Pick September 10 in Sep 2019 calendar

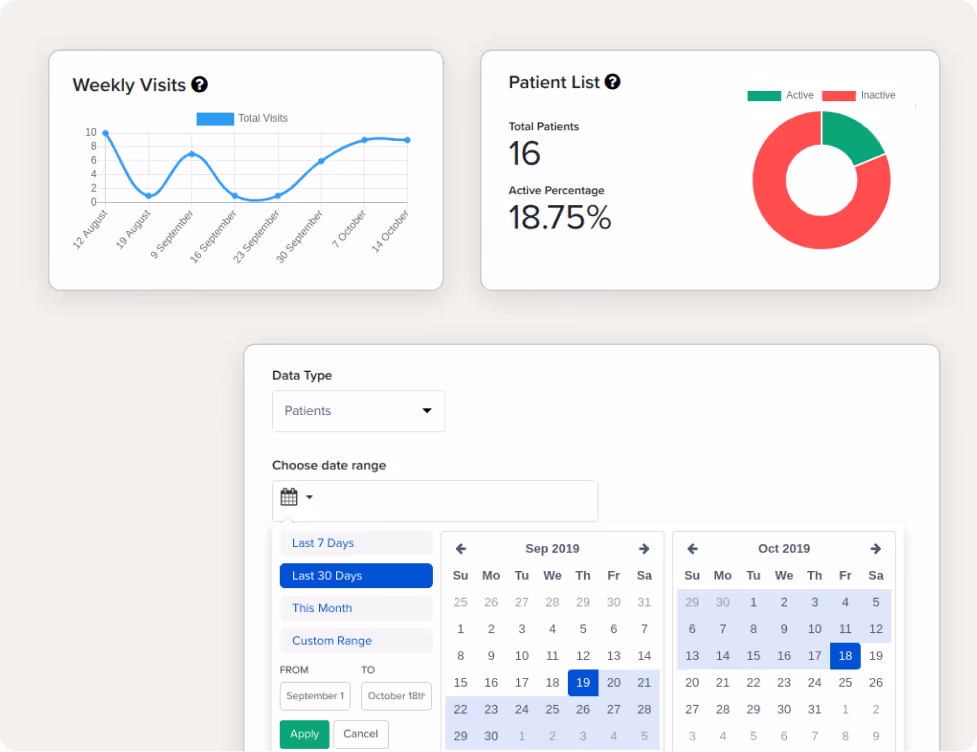[x=522, y=656]
